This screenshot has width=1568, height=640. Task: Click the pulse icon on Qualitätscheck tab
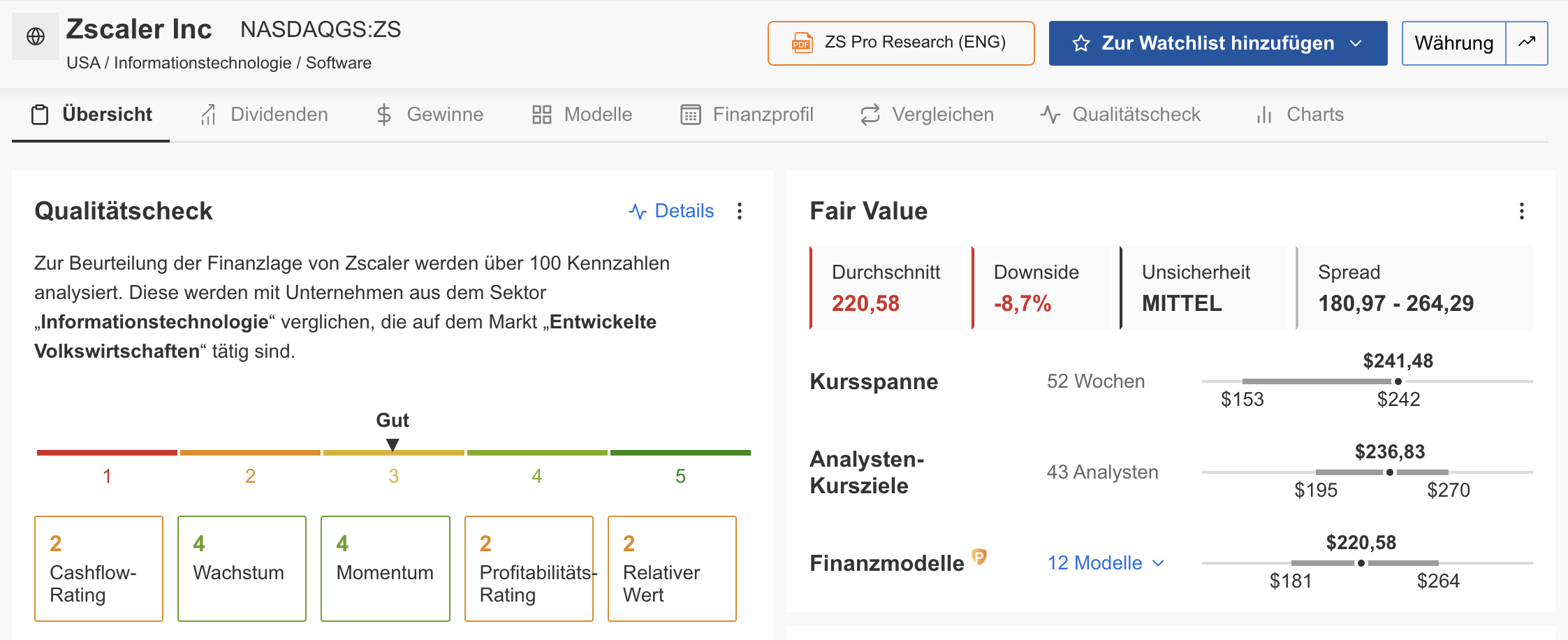tap(1050, 115)
